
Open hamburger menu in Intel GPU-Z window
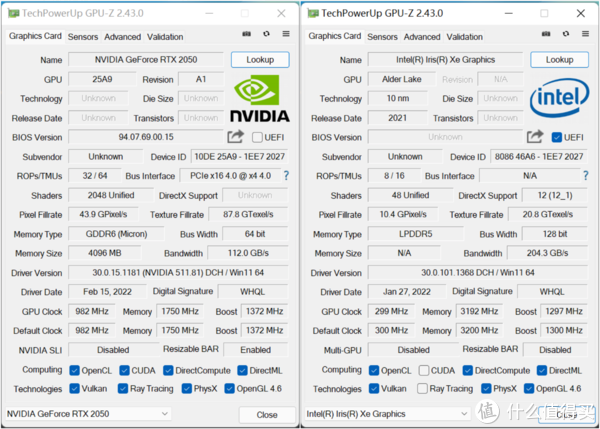point(585,34)
